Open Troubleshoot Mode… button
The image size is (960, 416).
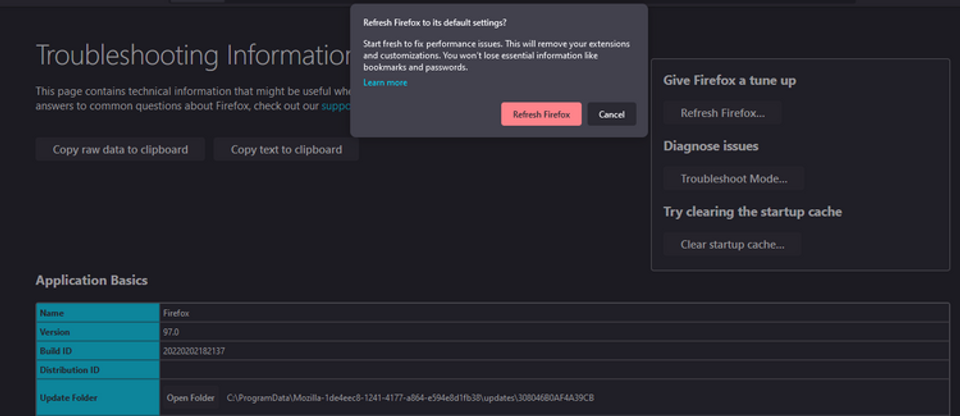point(733,178)
